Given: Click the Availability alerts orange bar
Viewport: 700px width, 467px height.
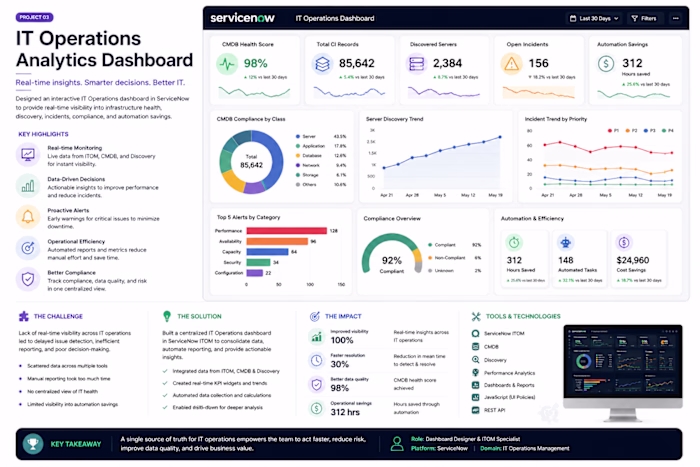Looking at the screenshot, I should click(277, 241).
